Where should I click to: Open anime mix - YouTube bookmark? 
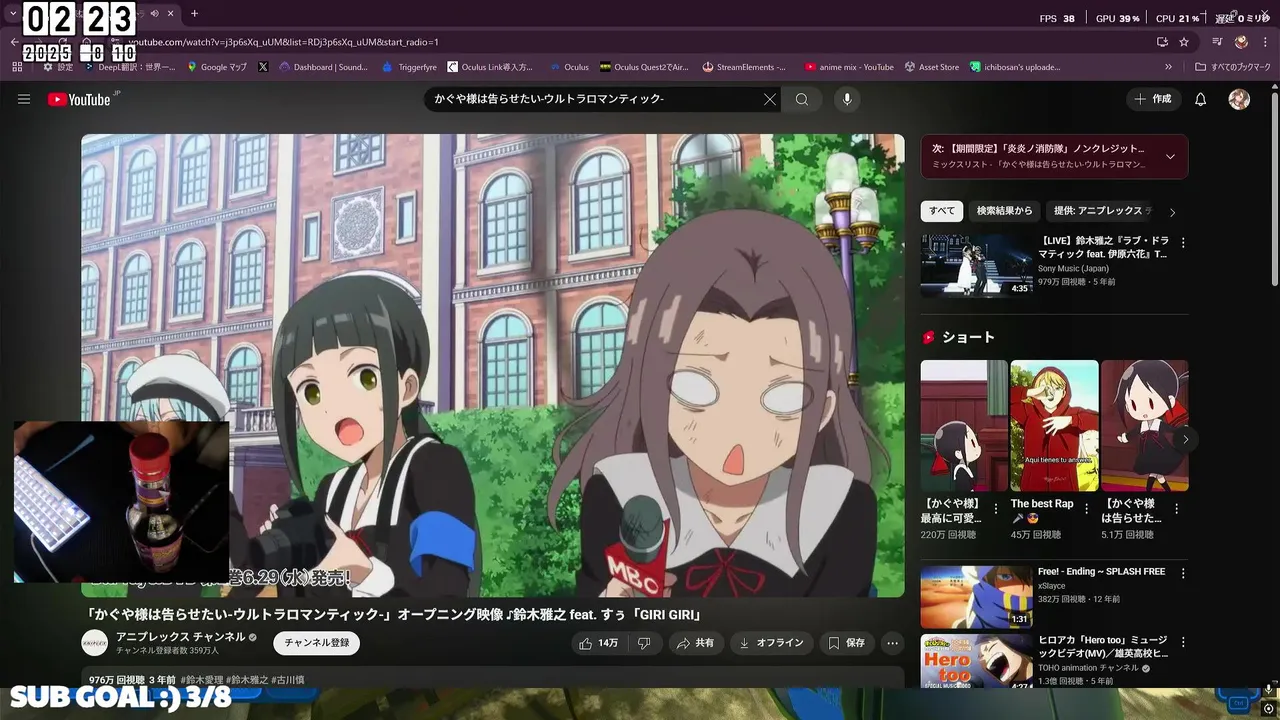pyautogui.click(x=849, y=67)
